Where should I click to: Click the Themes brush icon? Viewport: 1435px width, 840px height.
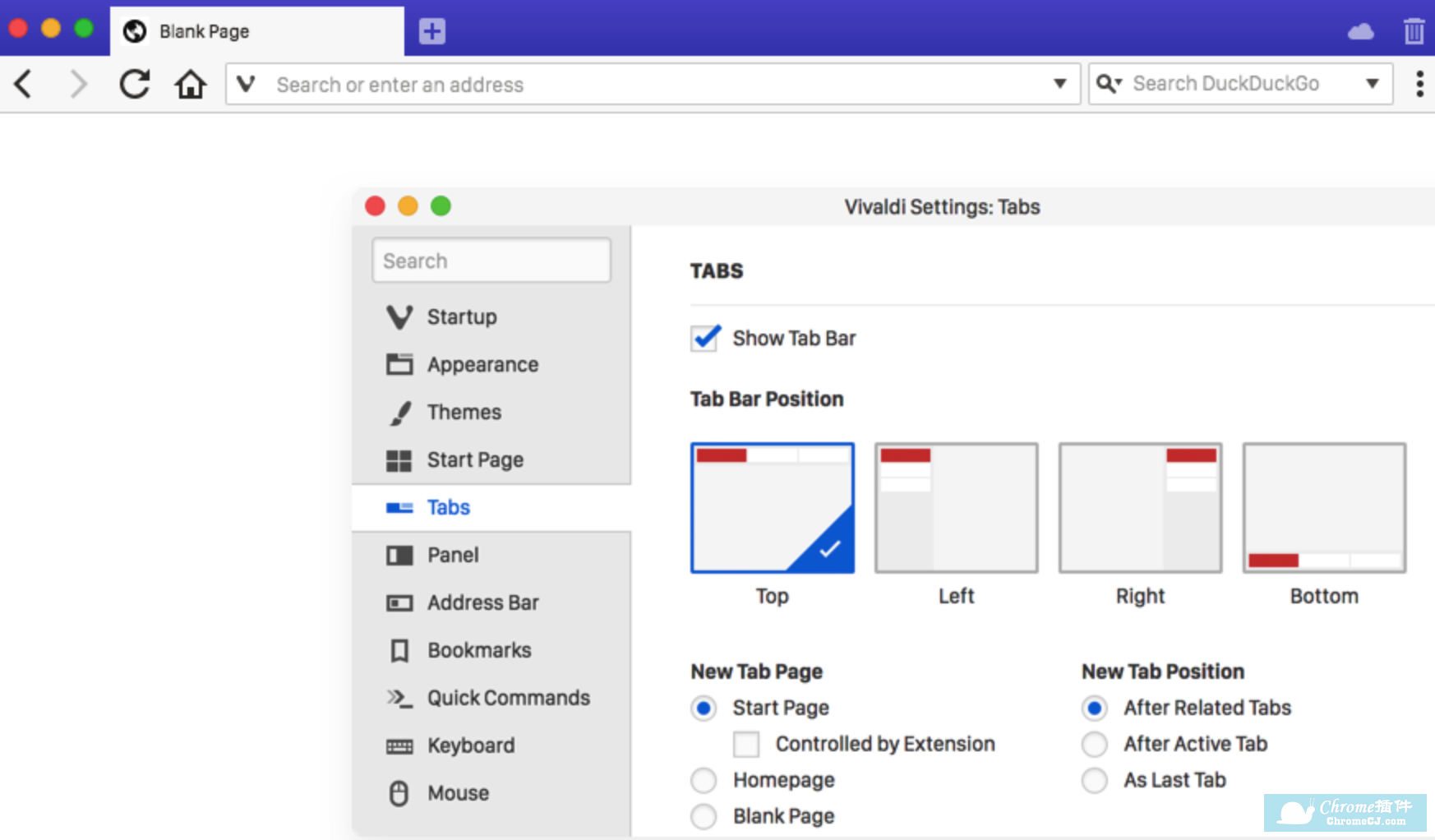tap(399, 413)
